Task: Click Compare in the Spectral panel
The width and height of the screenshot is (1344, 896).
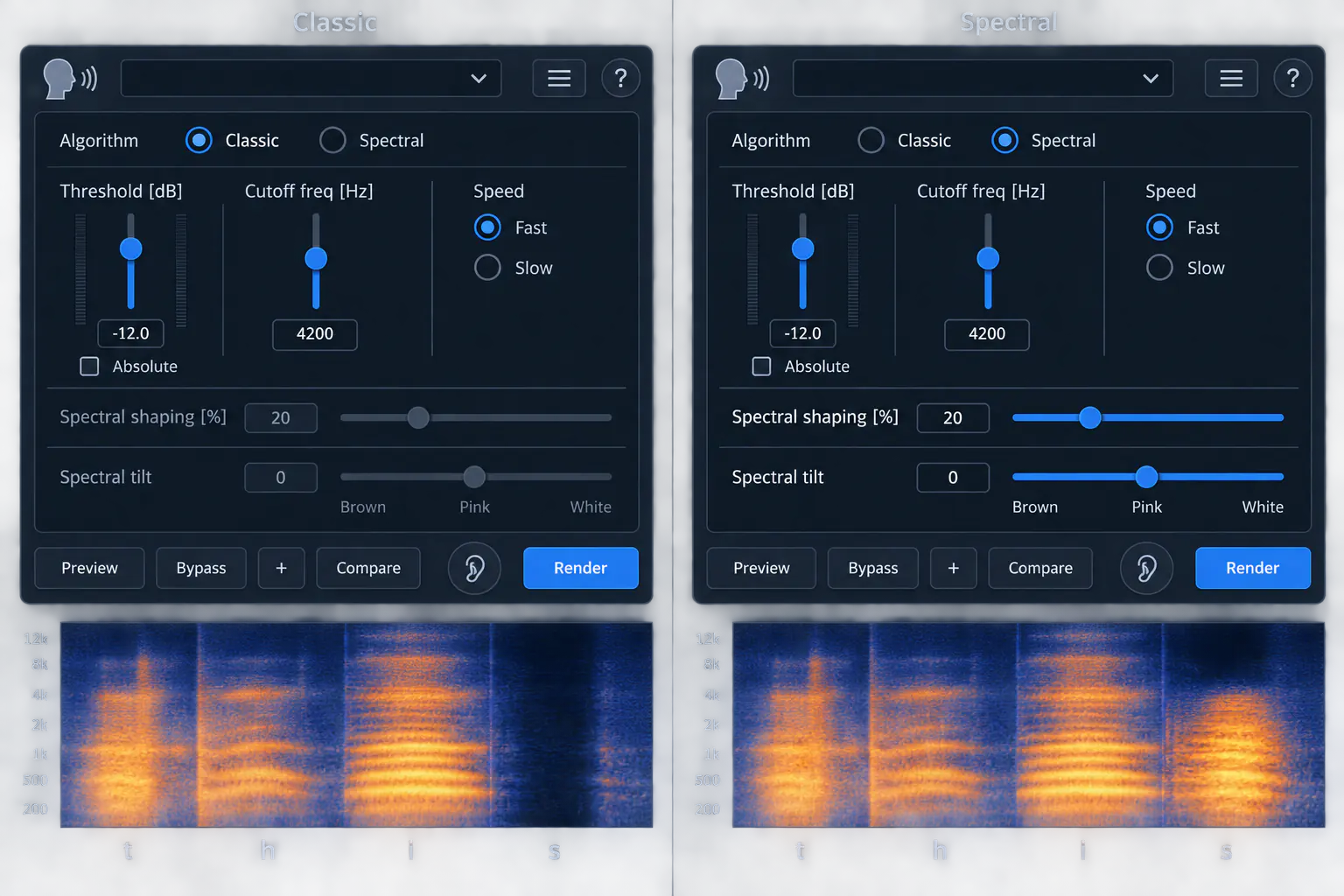Action: tap(1040, 569)
